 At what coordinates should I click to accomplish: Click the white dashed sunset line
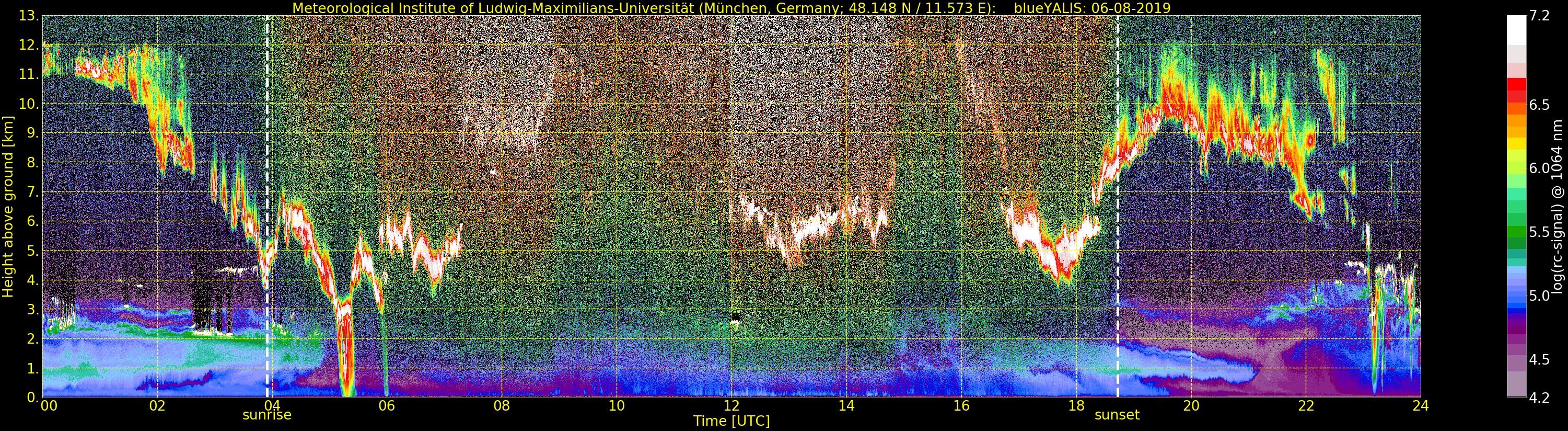pos(1118,206)
